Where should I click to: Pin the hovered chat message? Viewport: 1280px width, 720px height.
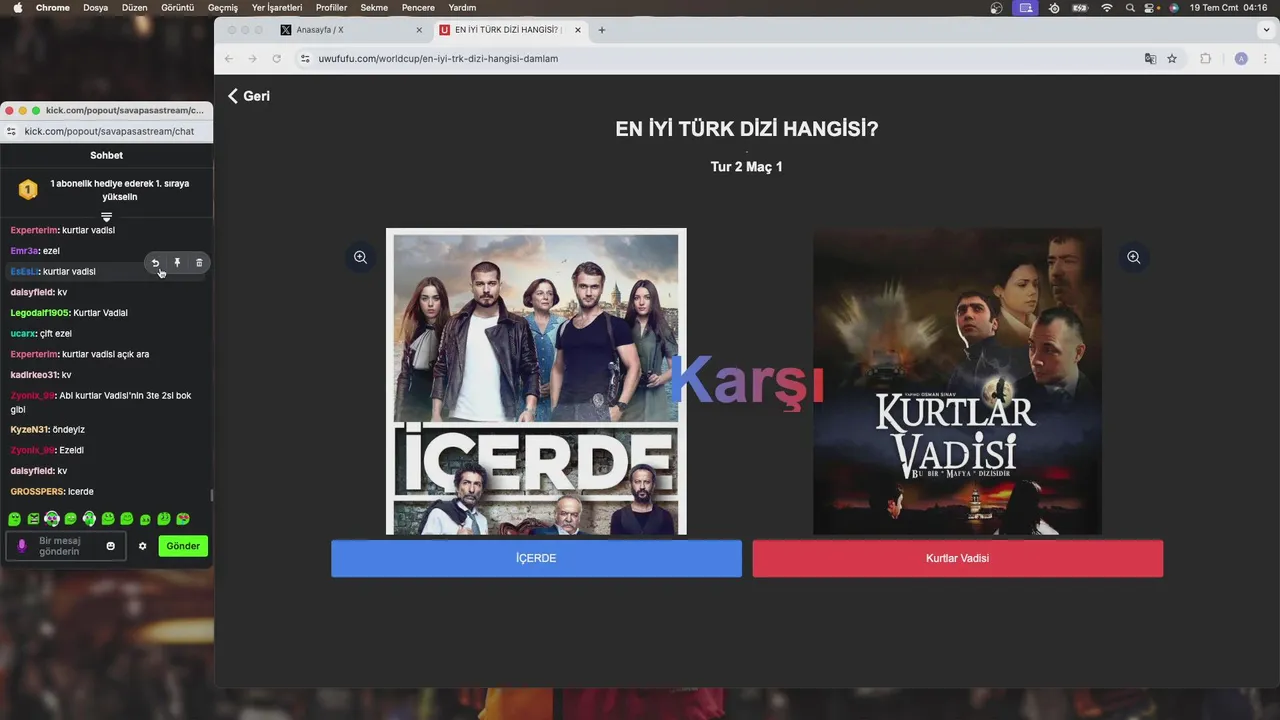pyautogui.click(x=177, y=263)
